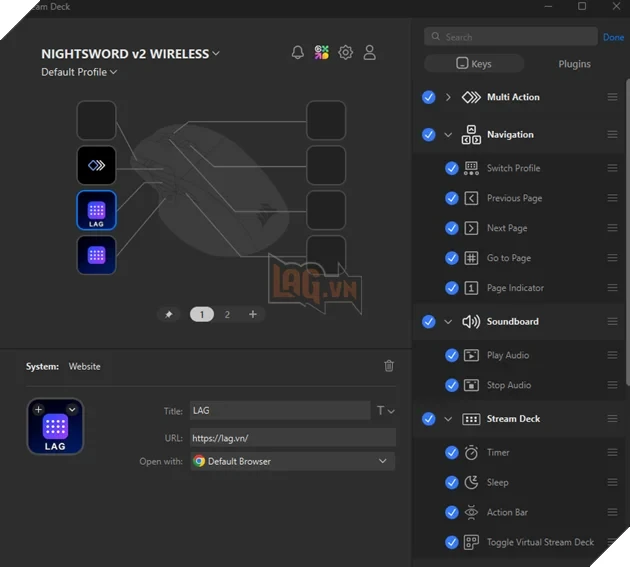Image resolution: width=630 pixels, height=567 pixels.
Task: Open the Open with Default Browser dropdown
Action: tap(292, 461)
